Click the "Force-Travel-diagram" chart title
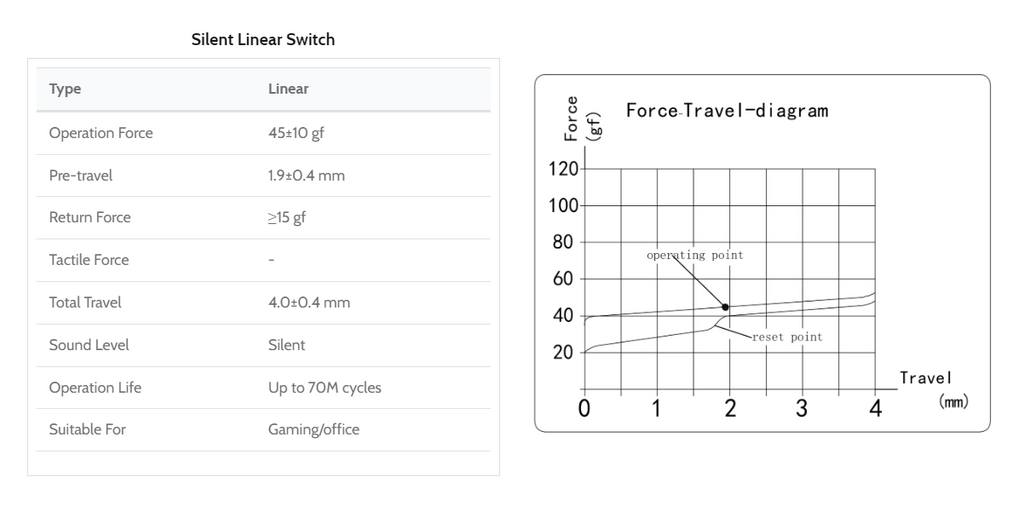 coord(727,110)
